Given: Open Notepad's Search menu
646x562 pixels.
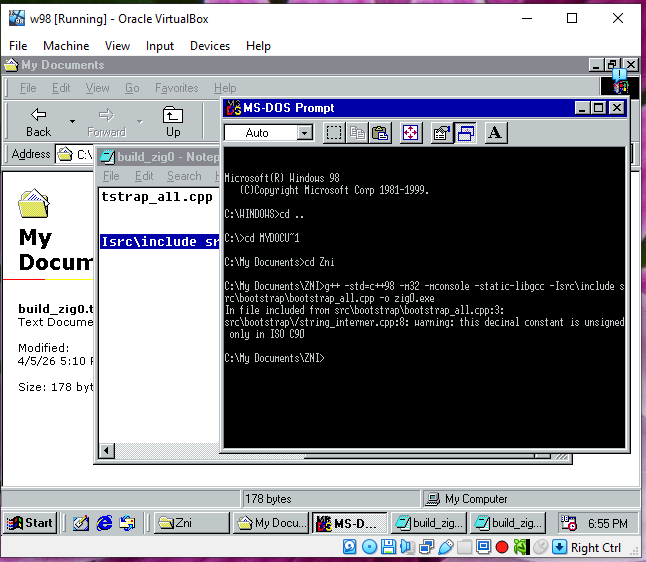Looking at the screenshot, I should (x=184, y=176).
